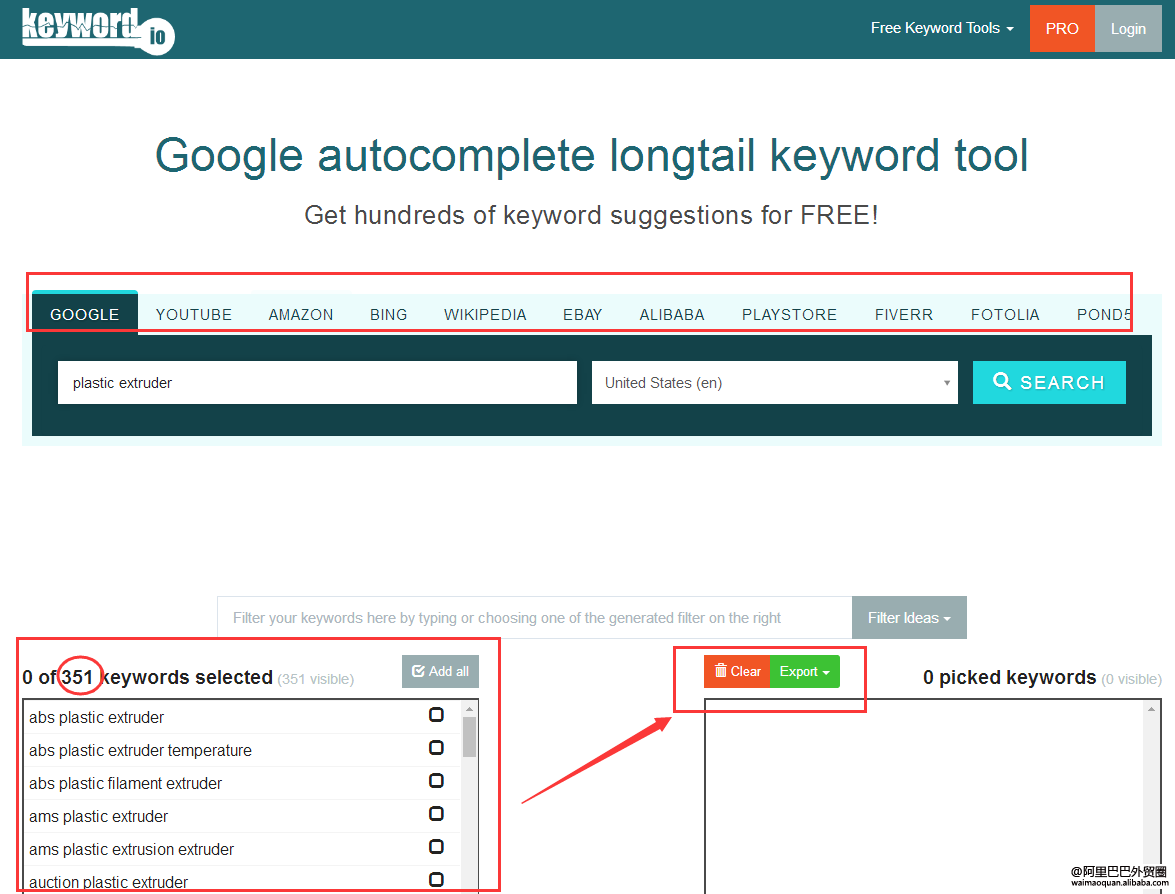Click picked keywords scrollbar up arrow
This screenshot has height=894, width=1175.
[x=1152, y=709]
